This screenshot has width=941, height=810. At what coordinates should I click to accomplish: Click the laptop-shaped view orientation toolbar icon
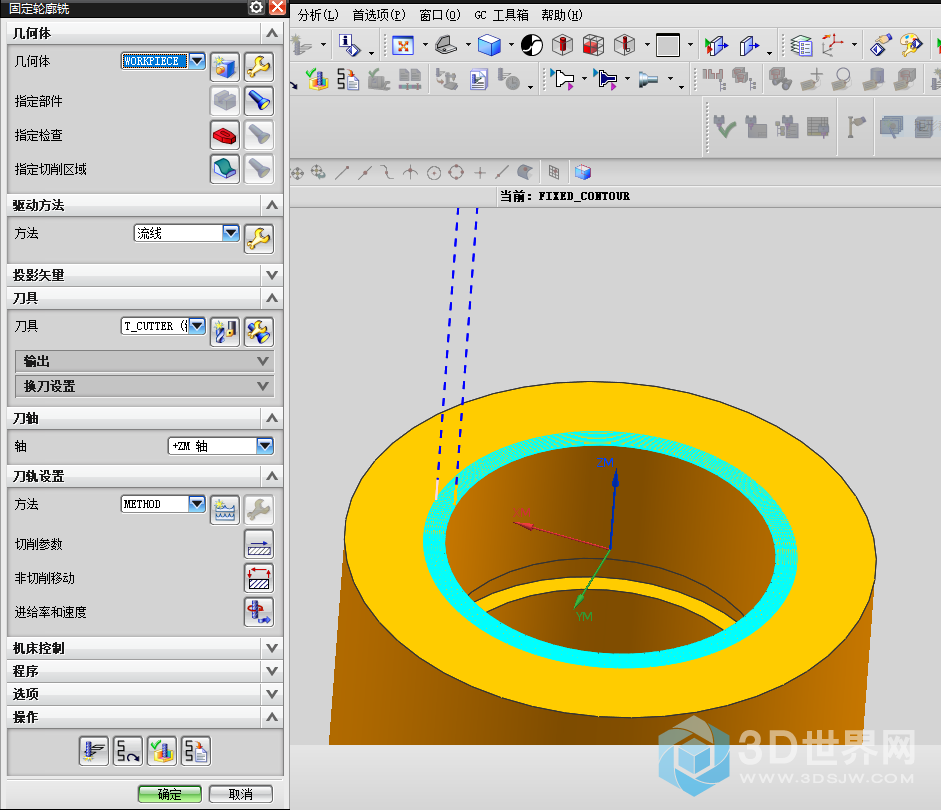click(x=446, y=45)
